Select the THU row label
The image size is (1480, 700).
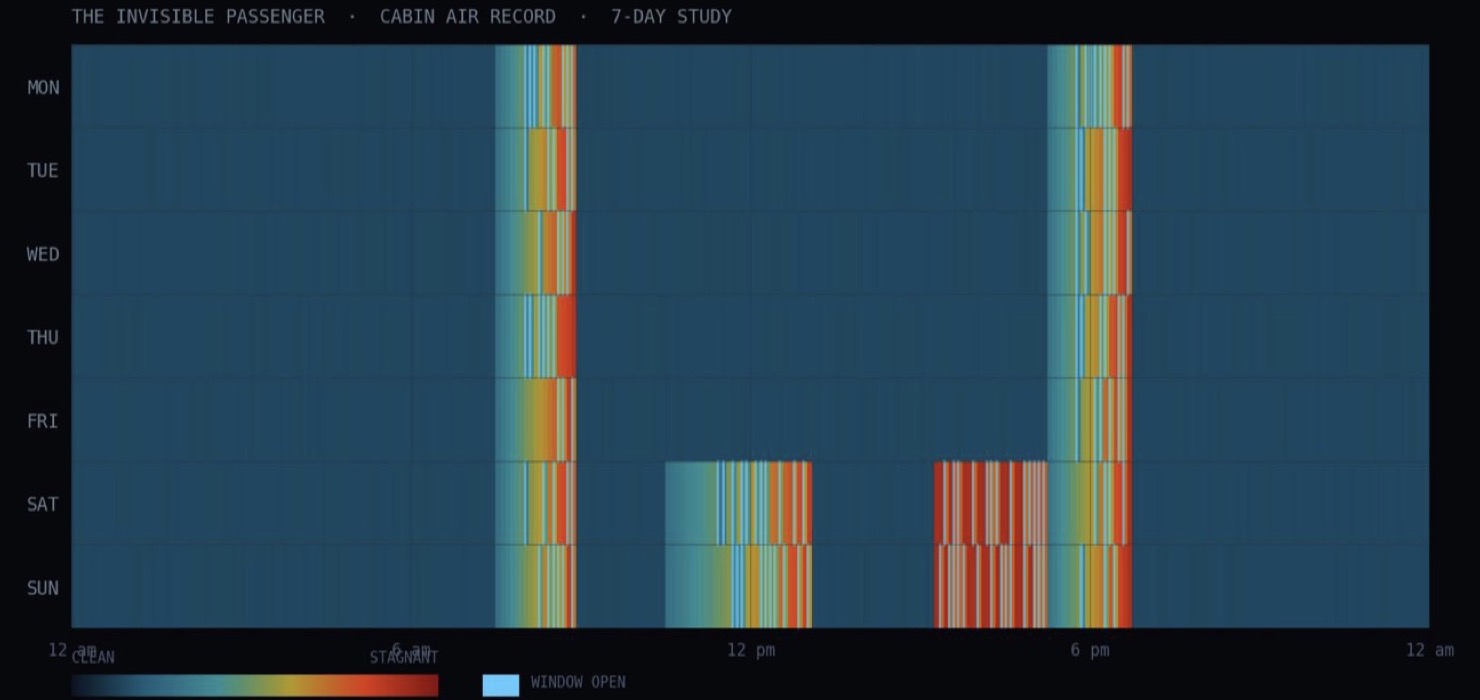[43, 338]
